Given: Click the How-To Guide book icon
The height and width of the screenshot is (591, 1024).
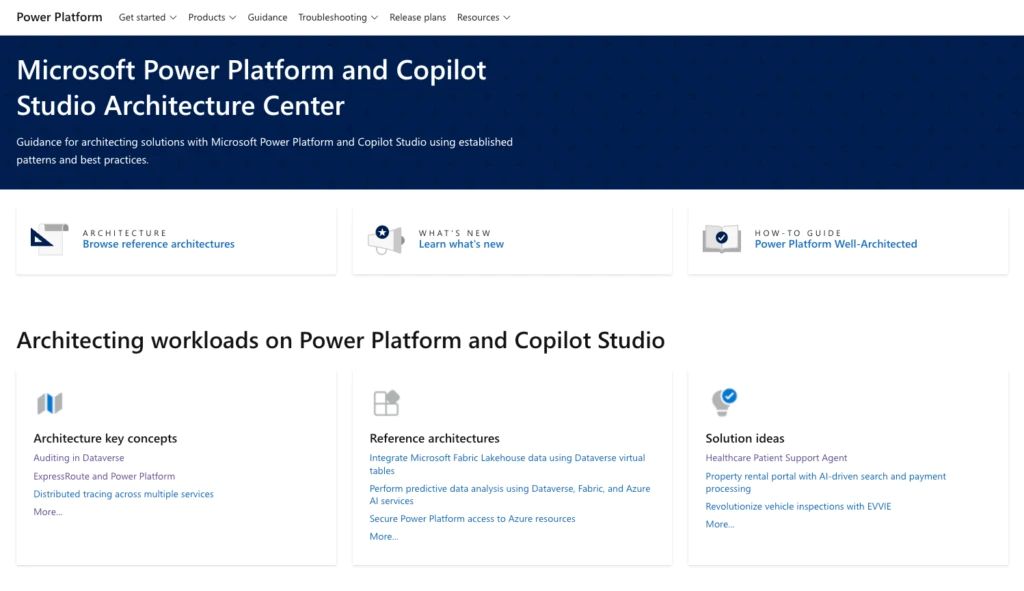Looking at the screenshot, I should point(722,238).
